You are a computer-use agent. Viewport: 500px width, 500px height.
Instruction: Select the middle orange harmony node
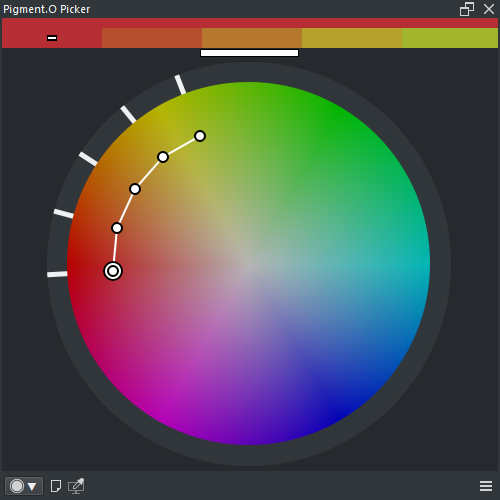point(135,189)
